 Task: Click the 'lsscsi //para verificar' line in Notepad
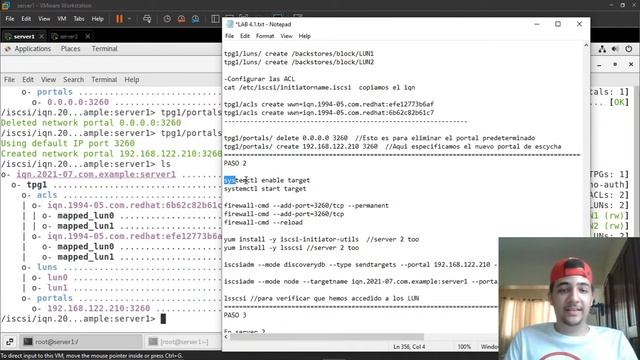[321, 298]
